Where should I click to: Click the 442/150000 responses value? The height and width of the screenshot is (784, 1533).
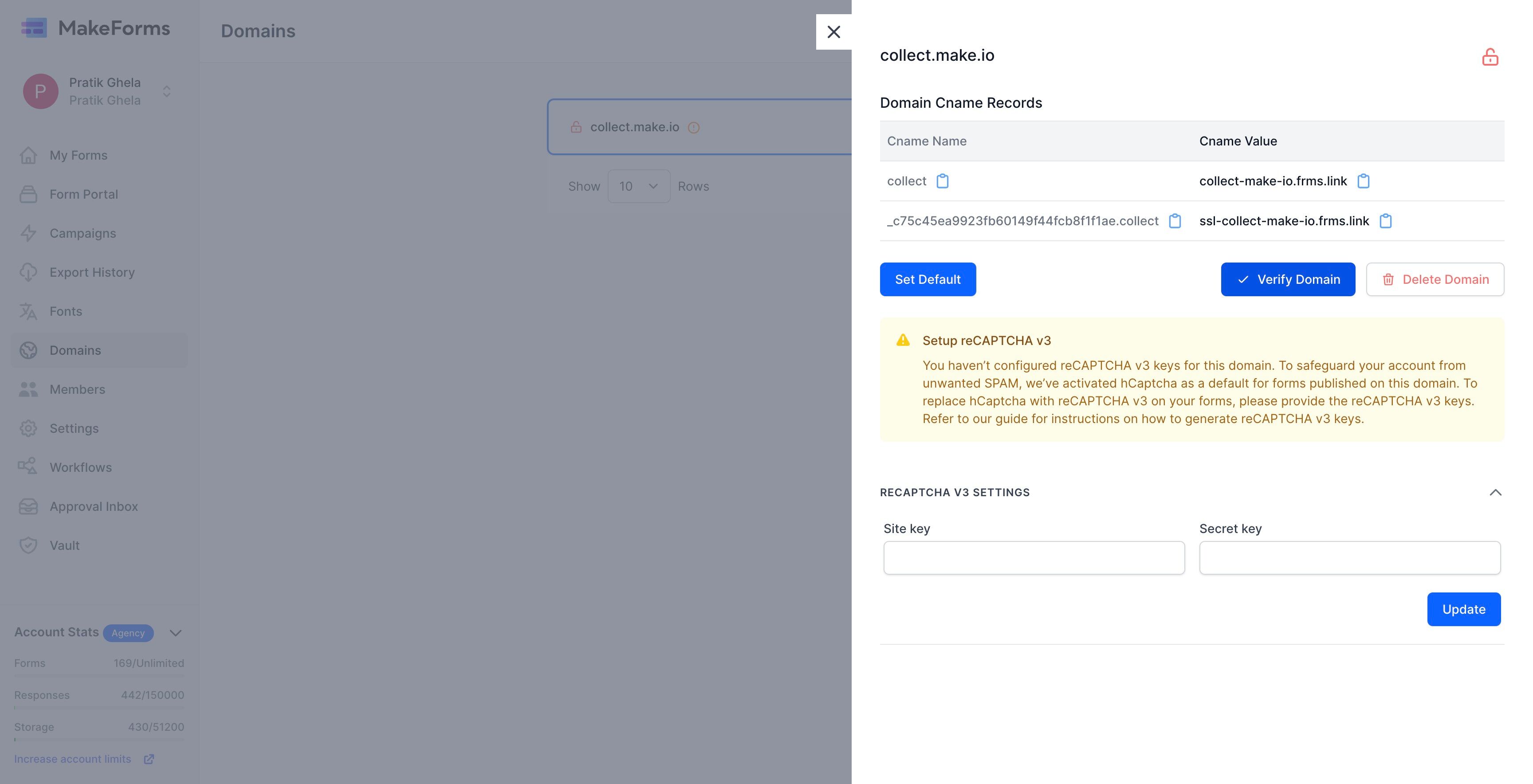(152, 695)
